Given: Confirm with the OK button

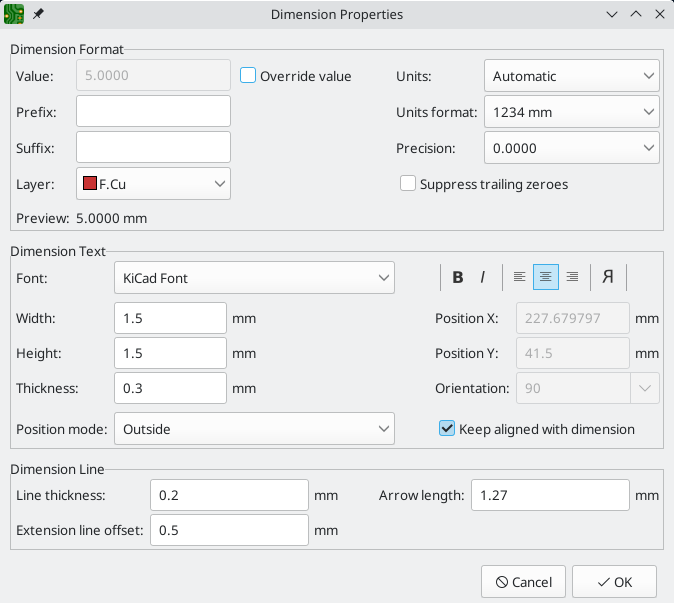Looking at the screenshot, I should coord(614,582).
